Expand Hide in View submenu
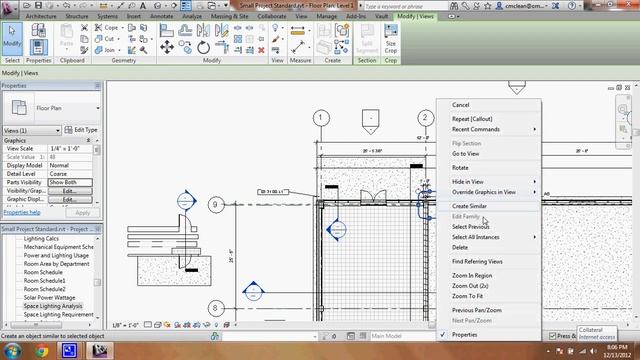This screenshot has width=640, height=360. (489, 182)
